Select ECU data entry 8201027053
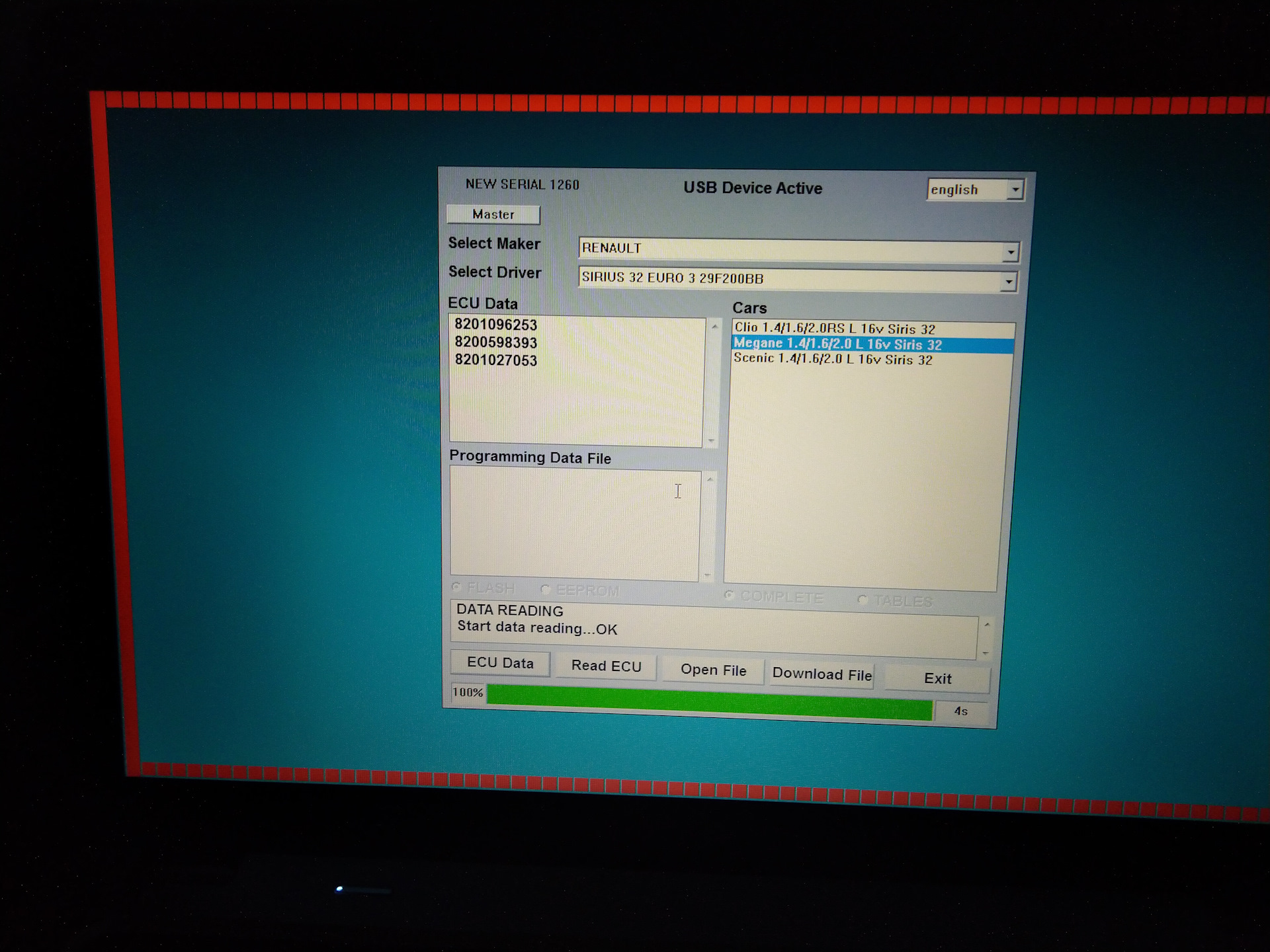Screen dimensions: 1270x952 click(x=495, y=360)
